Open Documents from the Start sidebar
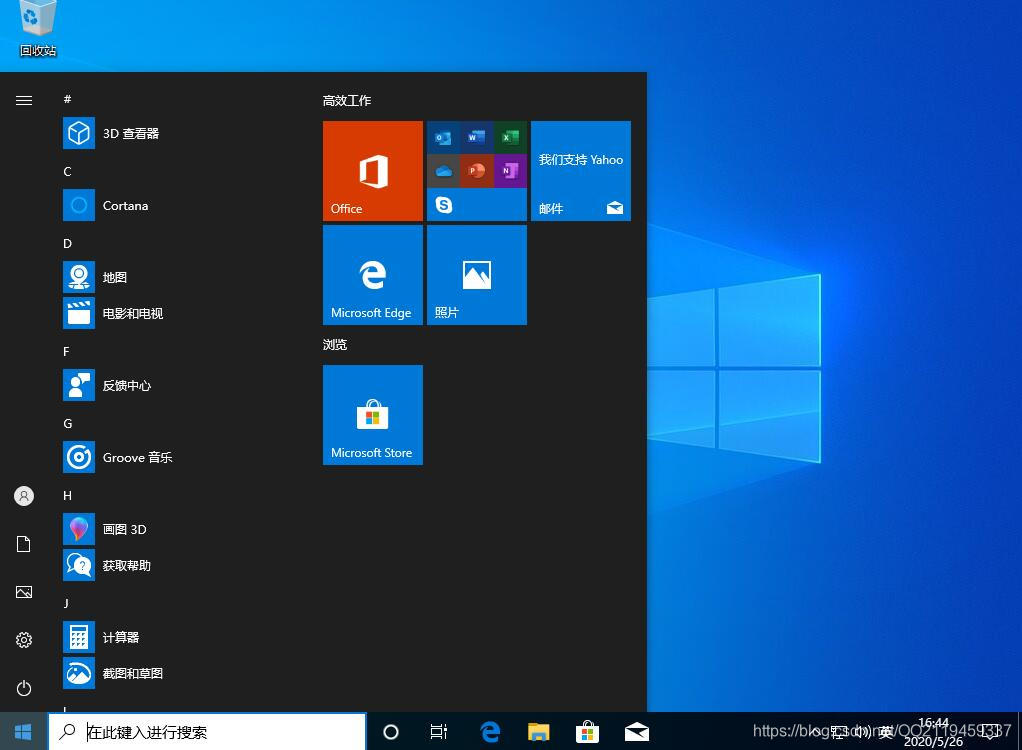This screenshot has height=750, width=1022. 24,544
